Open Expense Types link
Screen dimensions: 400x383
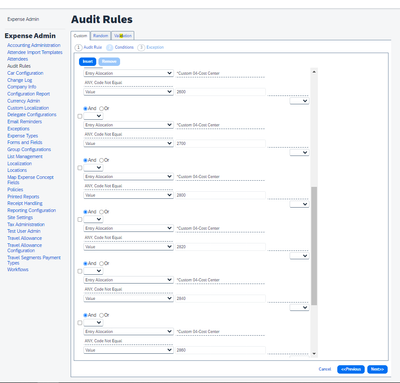(x=23, y=136)
